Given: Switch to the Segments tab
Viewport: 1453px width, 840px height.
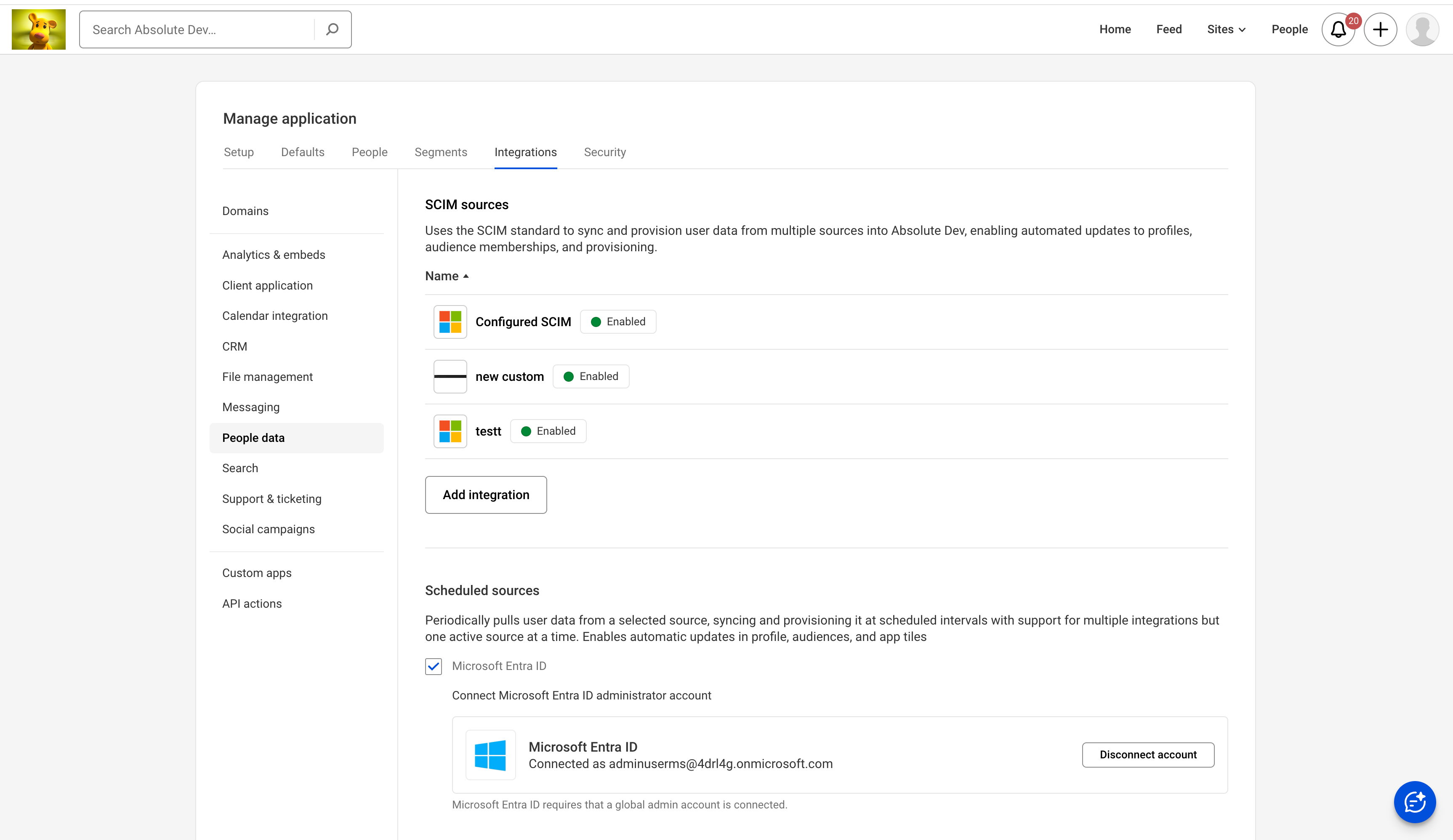Looking at the screenshot, I should coord(441,152).
